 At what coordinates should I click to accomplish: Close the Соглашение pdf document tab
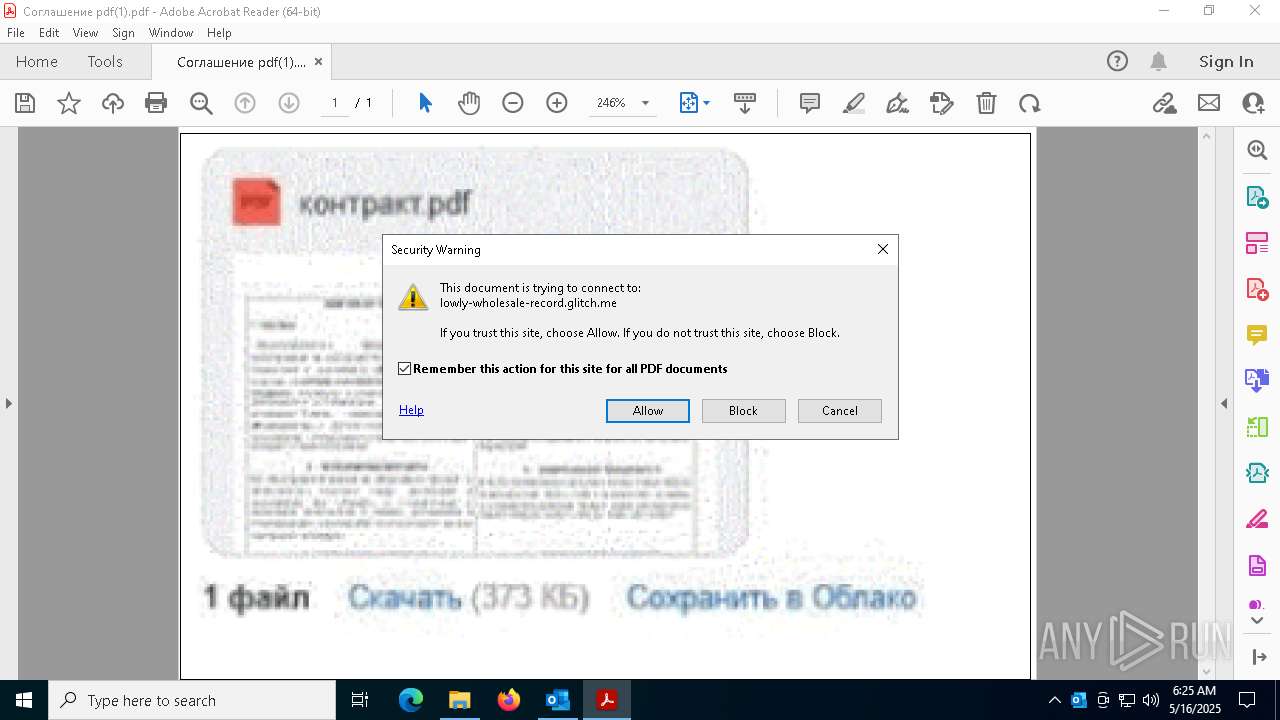[x=318, y=61]
